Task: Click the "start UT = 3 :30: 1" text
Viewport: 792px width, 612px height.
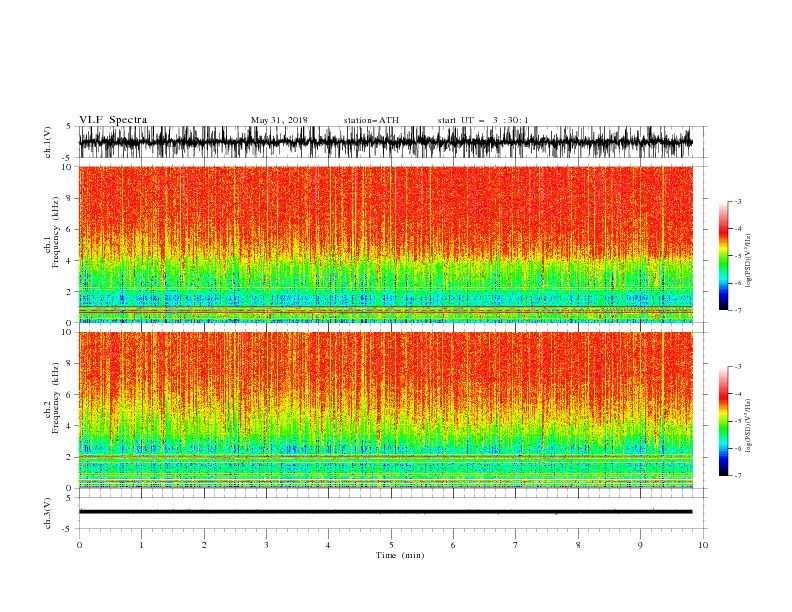Action: [483, 120]
